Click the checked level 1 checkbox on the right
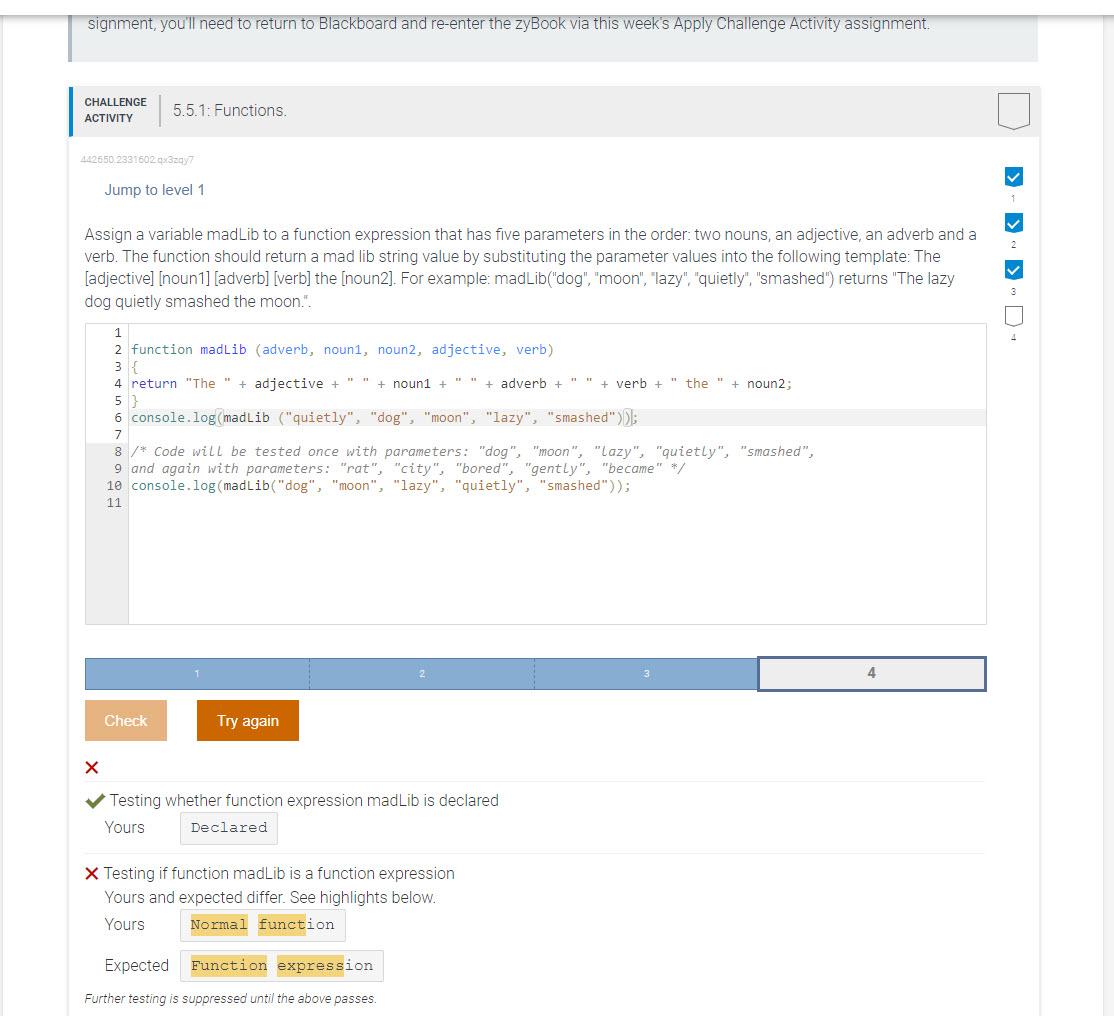1114x1016 pixels. coord(1013,176)
